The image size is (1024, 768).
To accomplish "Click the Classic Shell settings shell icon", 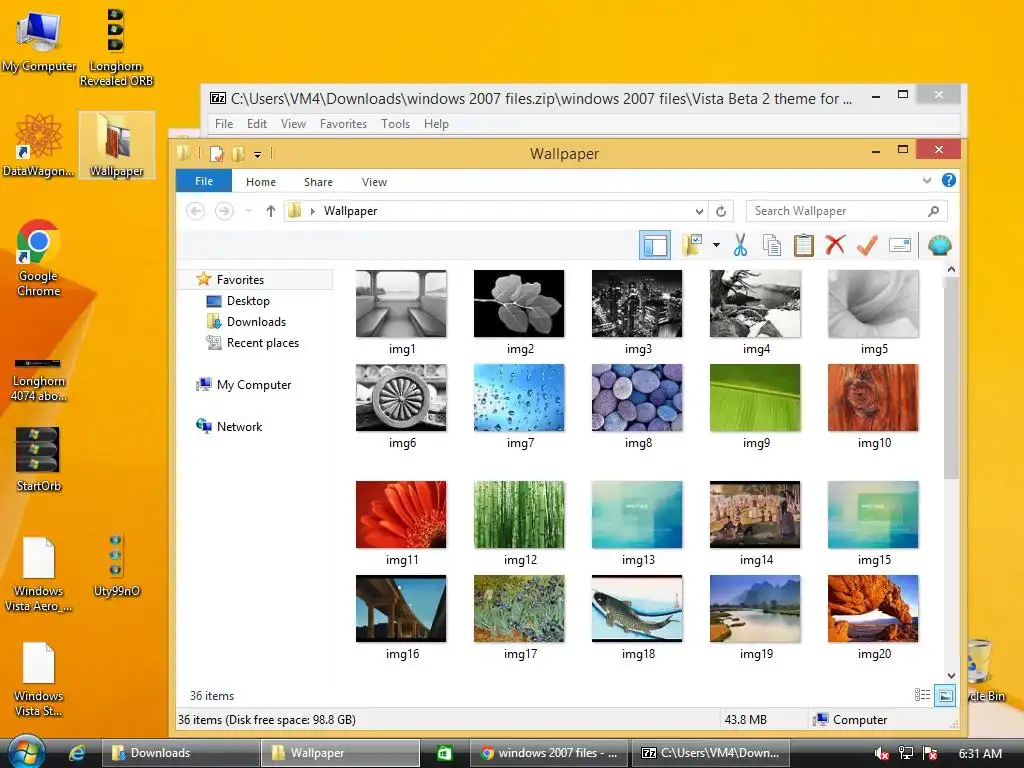I will point(940,246).
